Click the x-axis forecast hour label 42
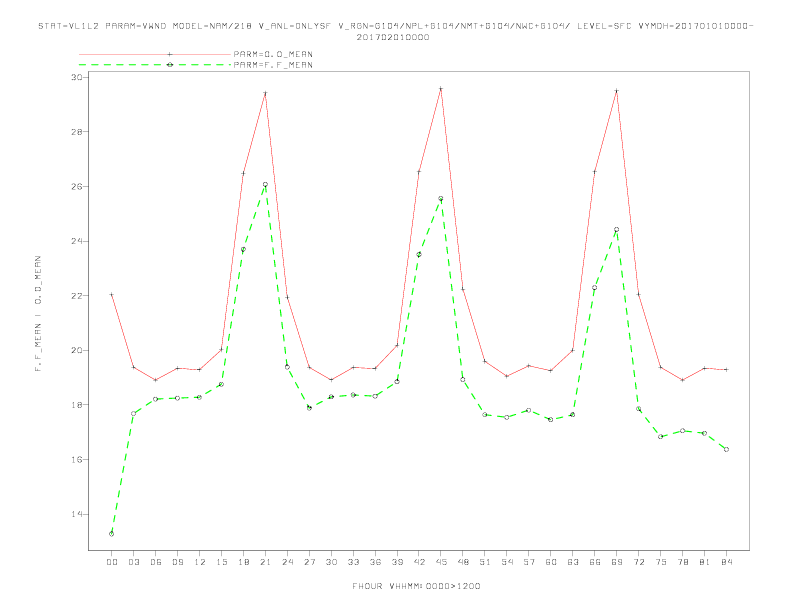Image resolution: width=792 pixels, height=612 pixels. (x=419, y=562)
